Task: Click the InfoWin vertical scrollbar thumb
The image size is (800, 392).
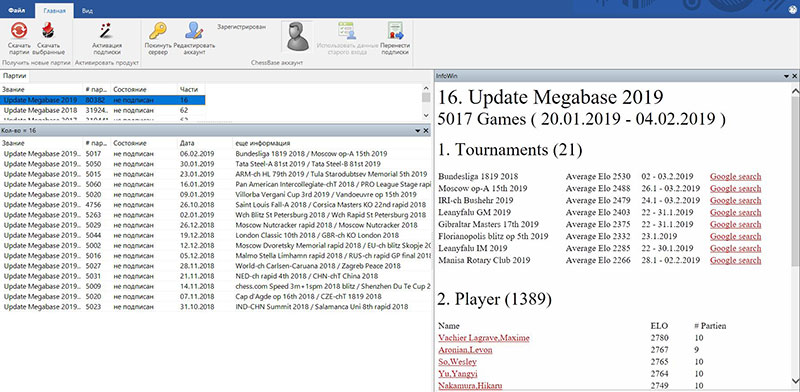Action: pyautogui.click(x=795, y=181)
